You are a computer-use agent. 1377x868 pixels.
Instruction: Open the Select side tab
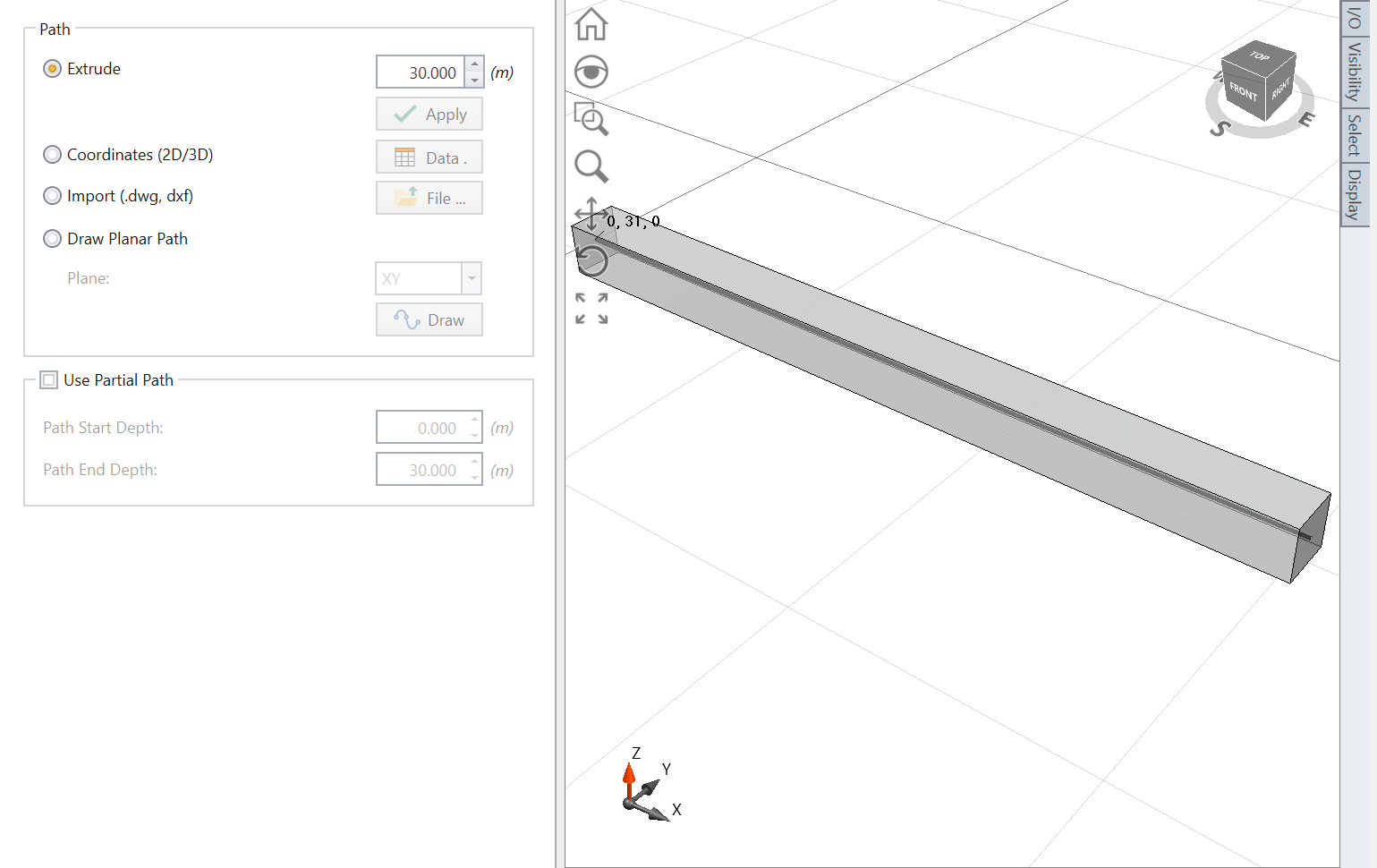1355,135
